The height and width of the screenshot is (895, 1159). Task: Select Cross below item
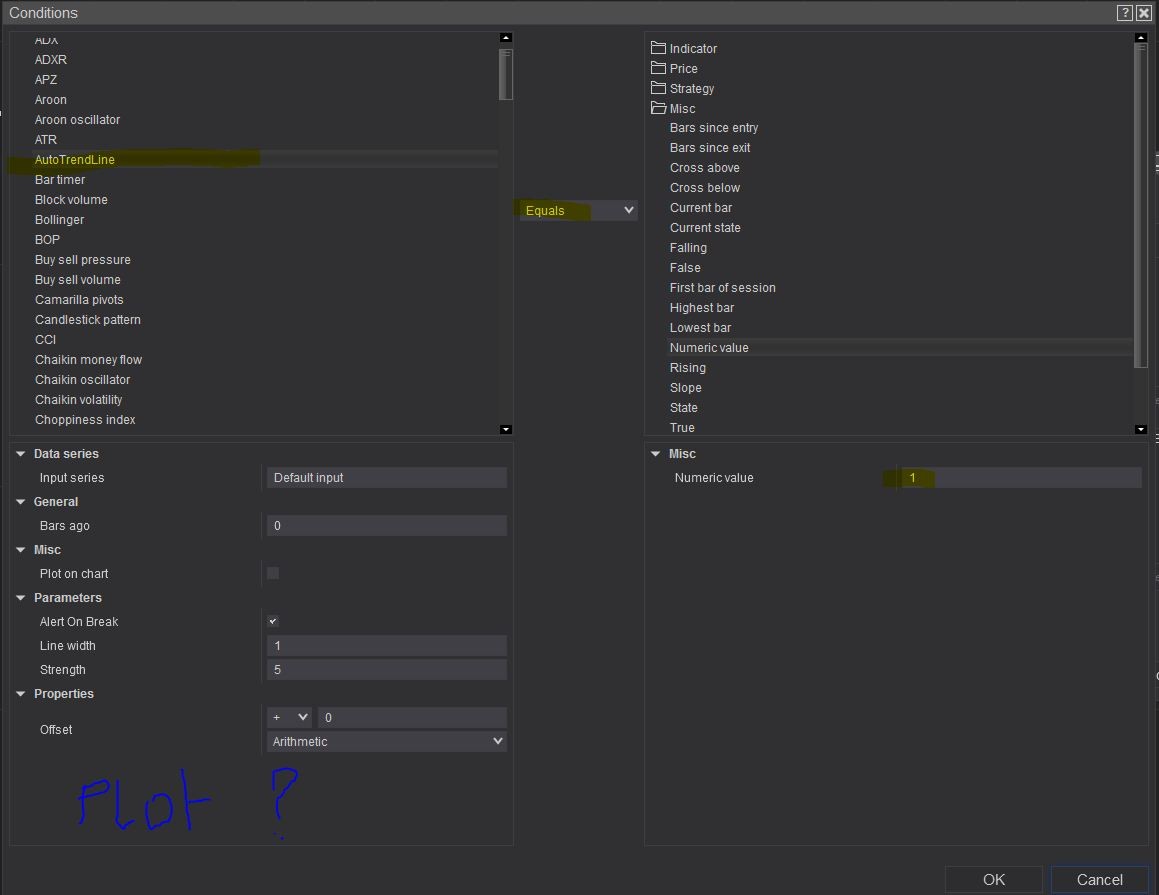(x=704, y=188)
